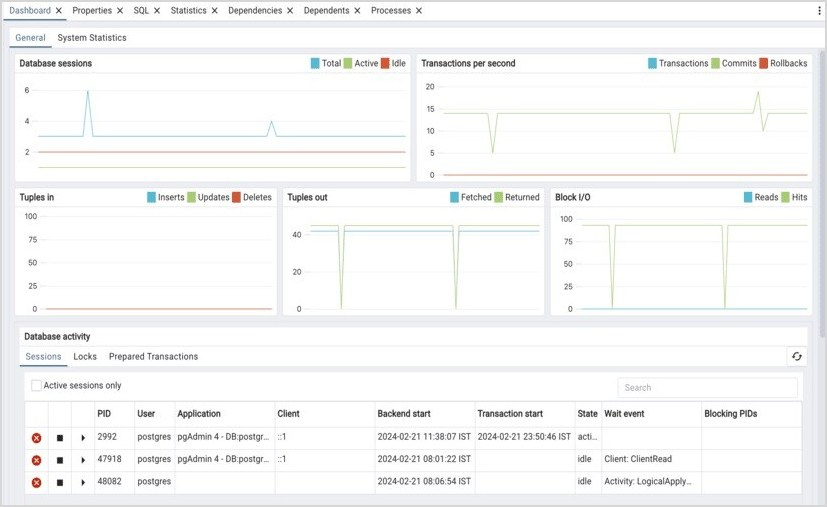Viewport: 827px width, 507px height.
Task: Expand details for PID 2992 row
Action: coord(83,438)
